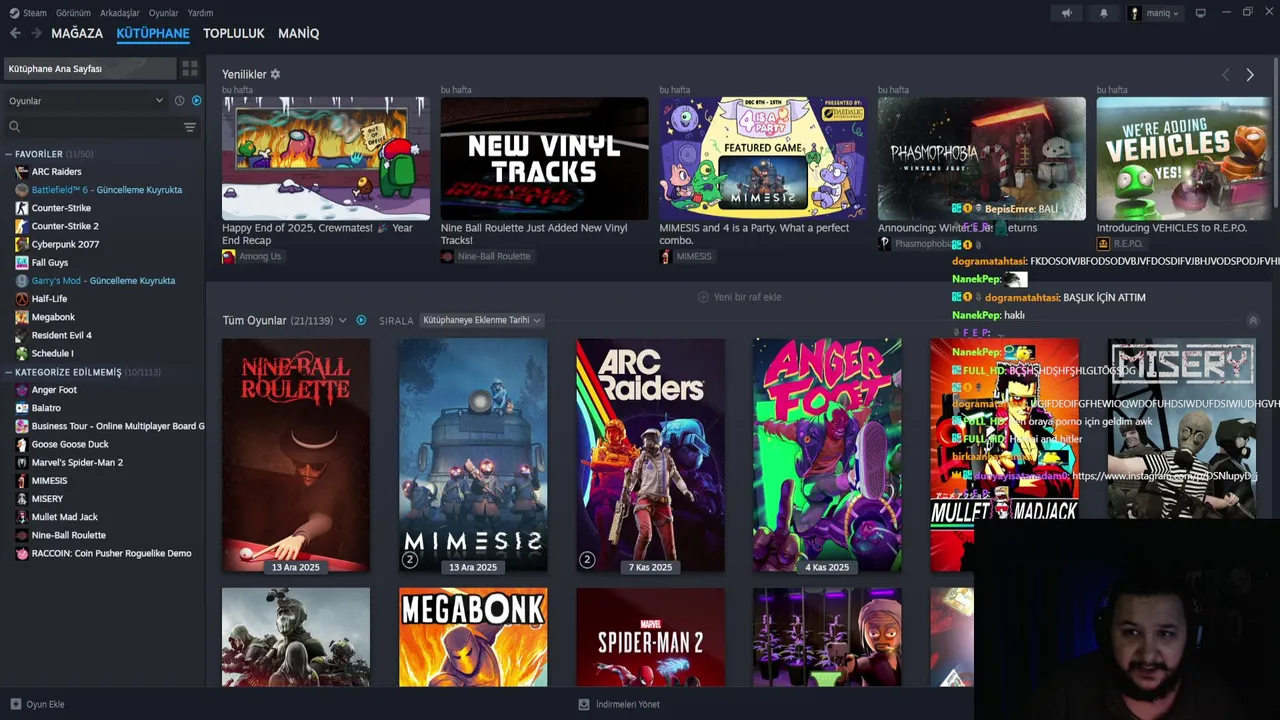Select MIMESIS game cover art
This screenshot has height=720, width=1280.
(x=473, y=455)
